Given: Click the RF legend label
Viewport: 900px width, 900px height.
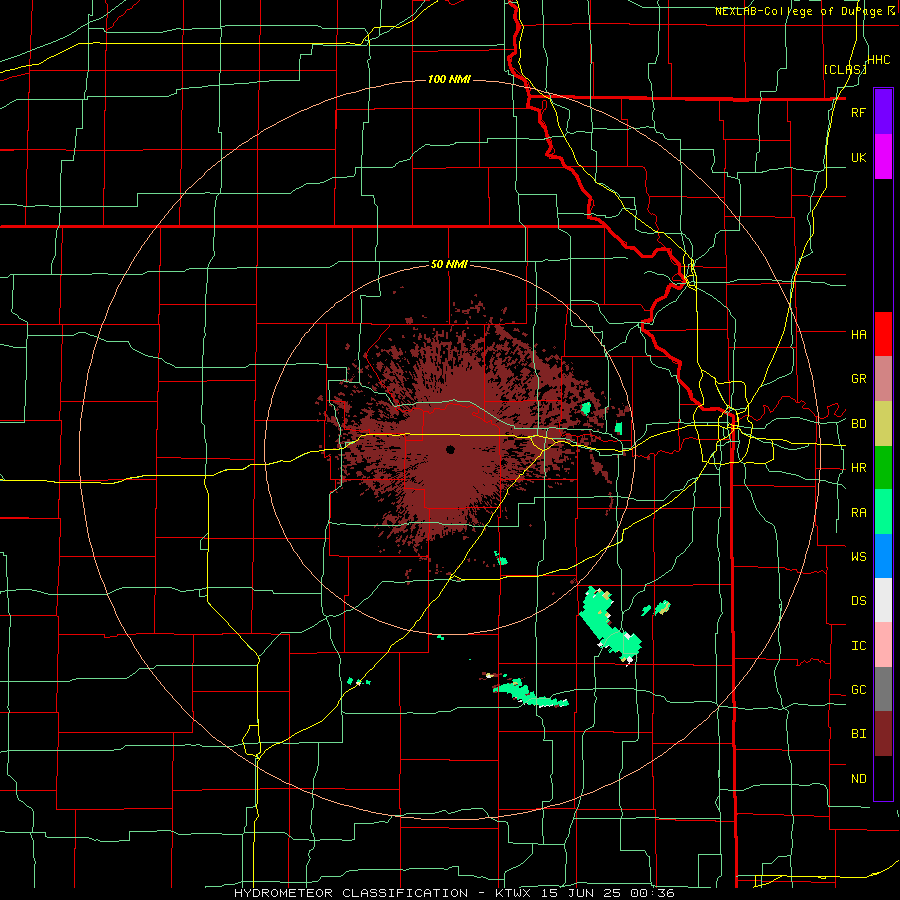Looking at the screenshot, I should (858, 113).
